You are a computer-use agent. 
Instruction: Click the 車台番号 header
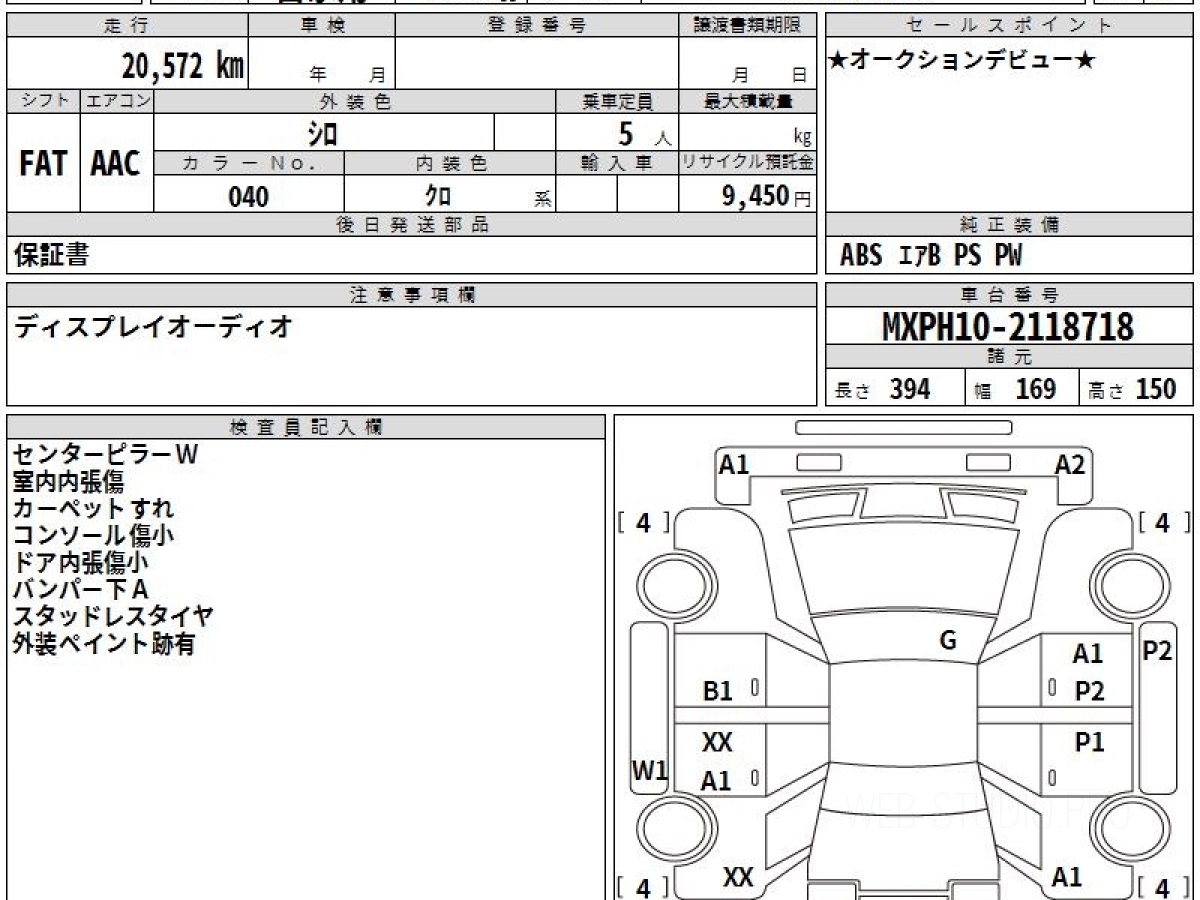[x=1009, y=294]
